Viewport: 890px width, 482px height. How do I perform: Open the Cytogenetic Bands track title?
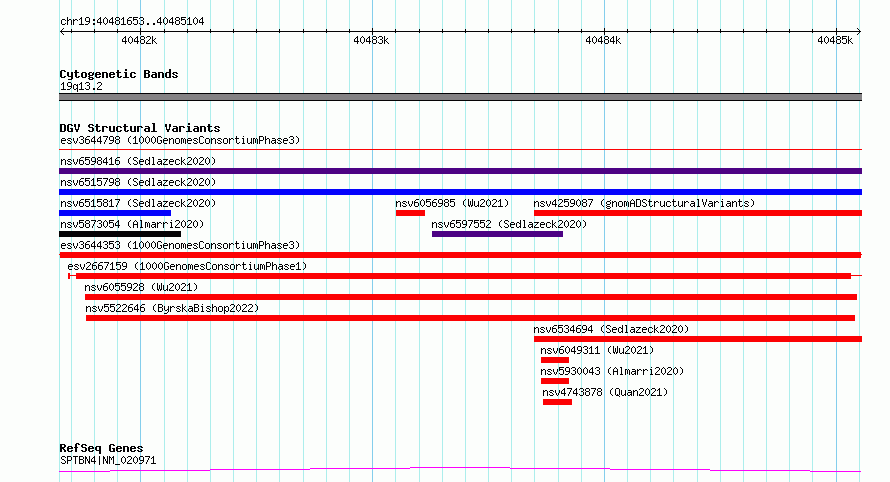pos(119,74)
